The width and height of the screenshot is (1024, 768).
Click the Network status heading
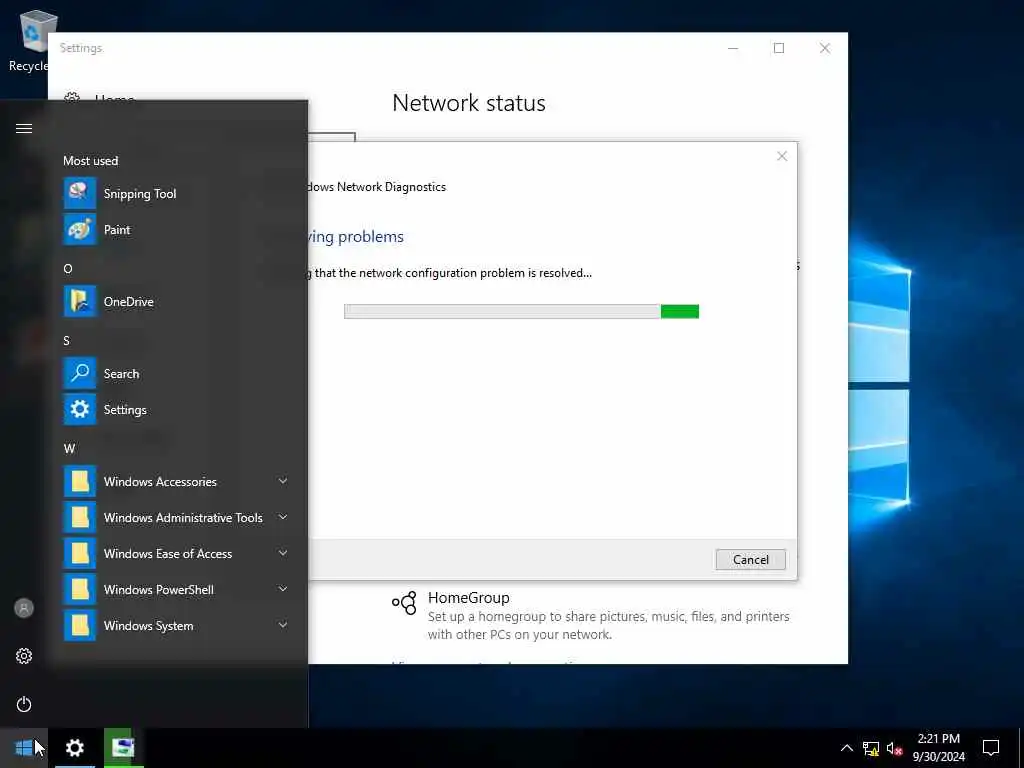click(x=469, y=103)
